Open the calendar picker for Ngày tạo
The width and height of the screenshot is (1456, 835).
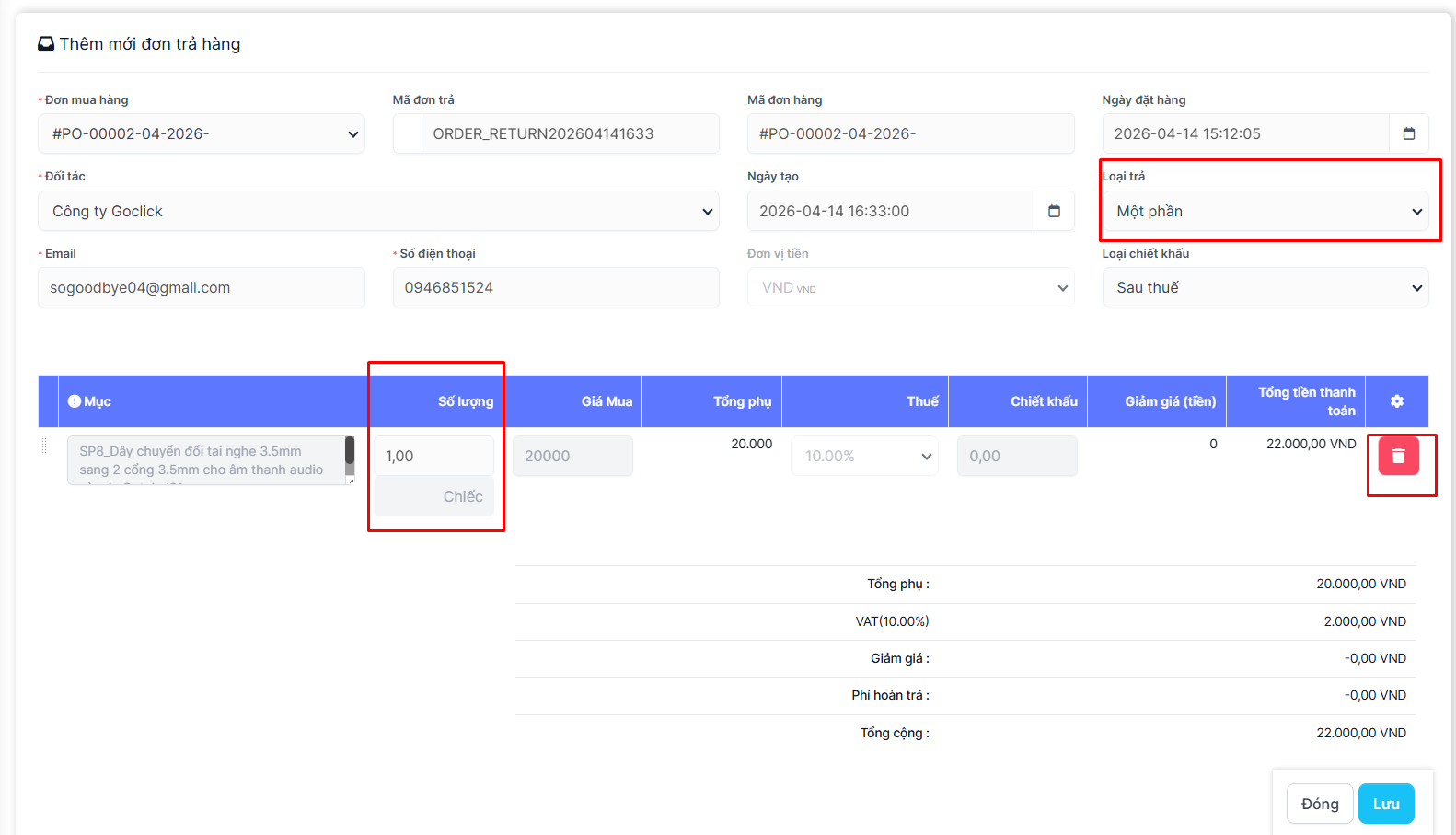point(1054,211)
